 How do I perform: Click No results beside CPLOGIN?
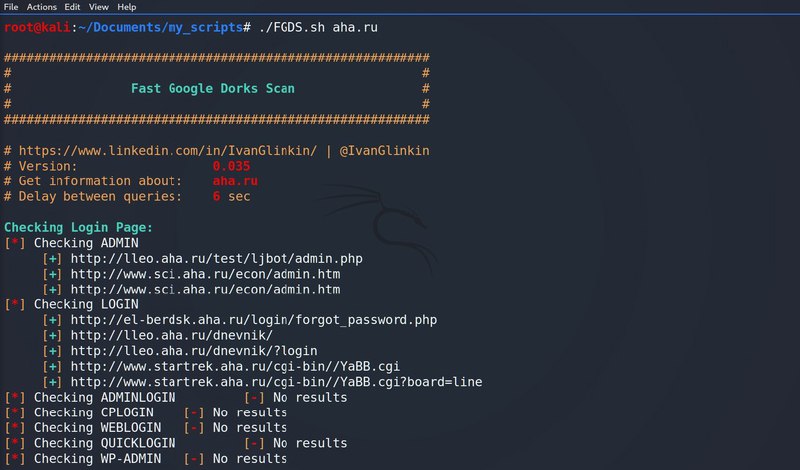click(249, 412)
